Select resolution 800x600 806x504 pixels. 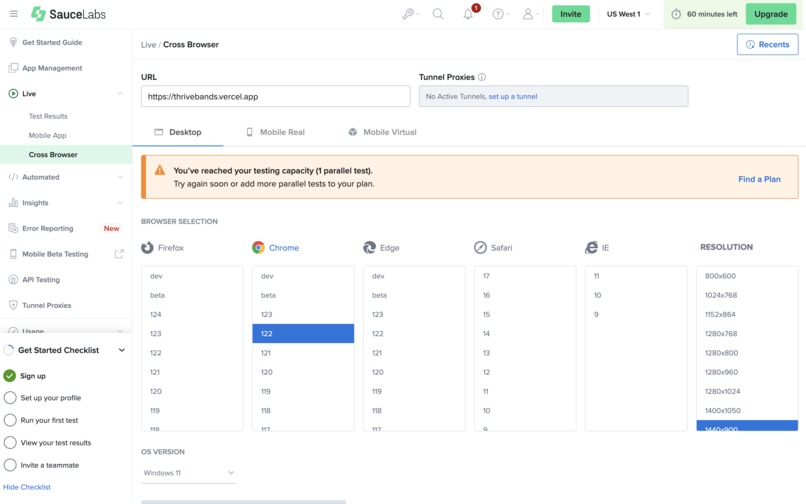click(747, 276)
